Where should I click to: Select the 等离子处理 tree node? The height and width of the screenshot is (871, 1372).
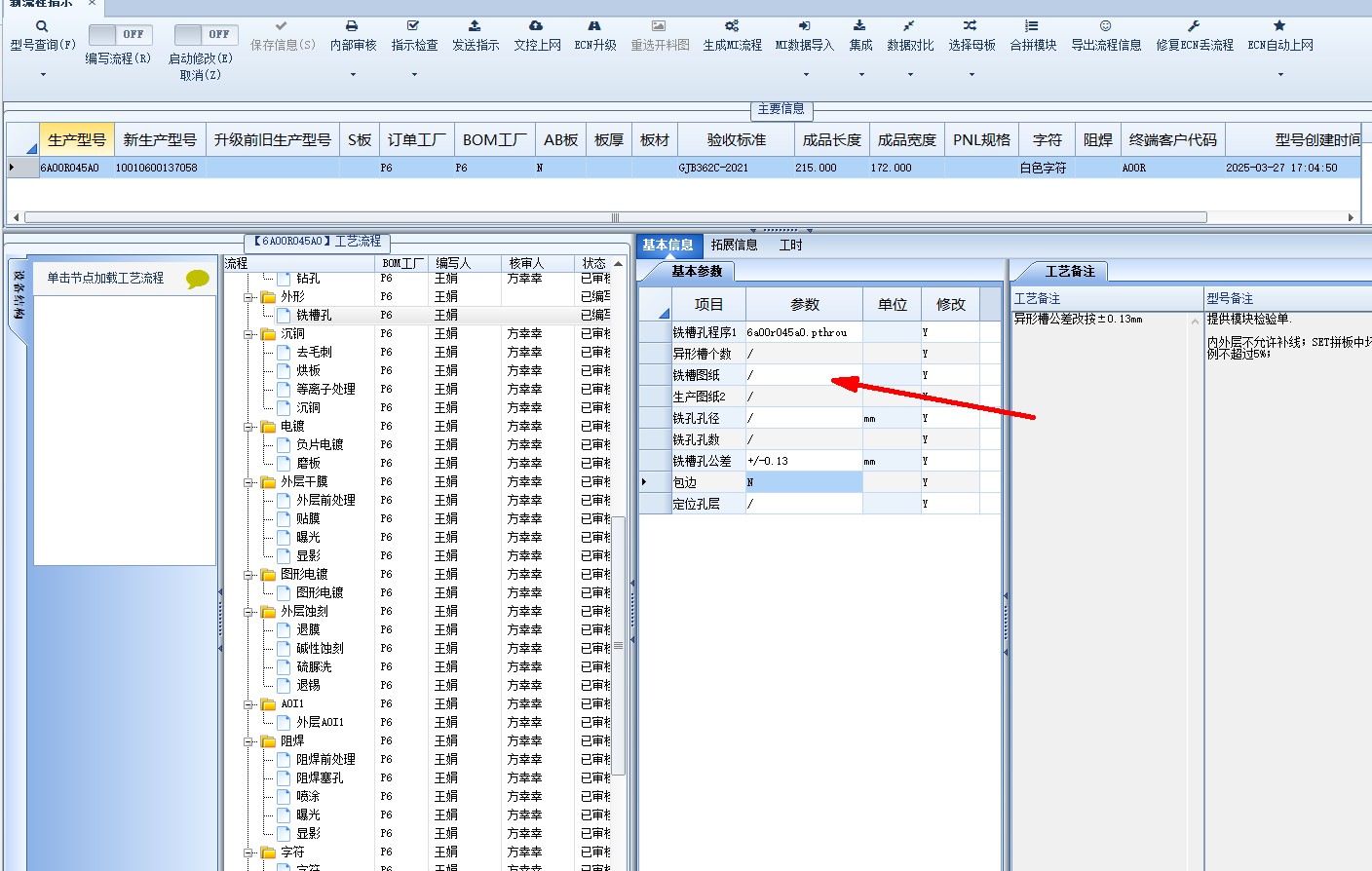click(325, 390)
